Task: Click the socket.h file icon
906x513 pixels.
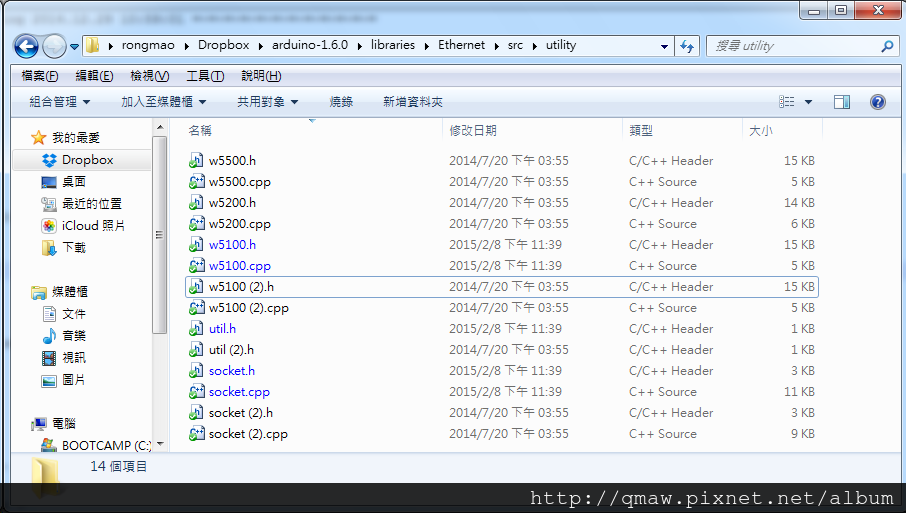Action: pyautogui.click(x=196, y=370)
